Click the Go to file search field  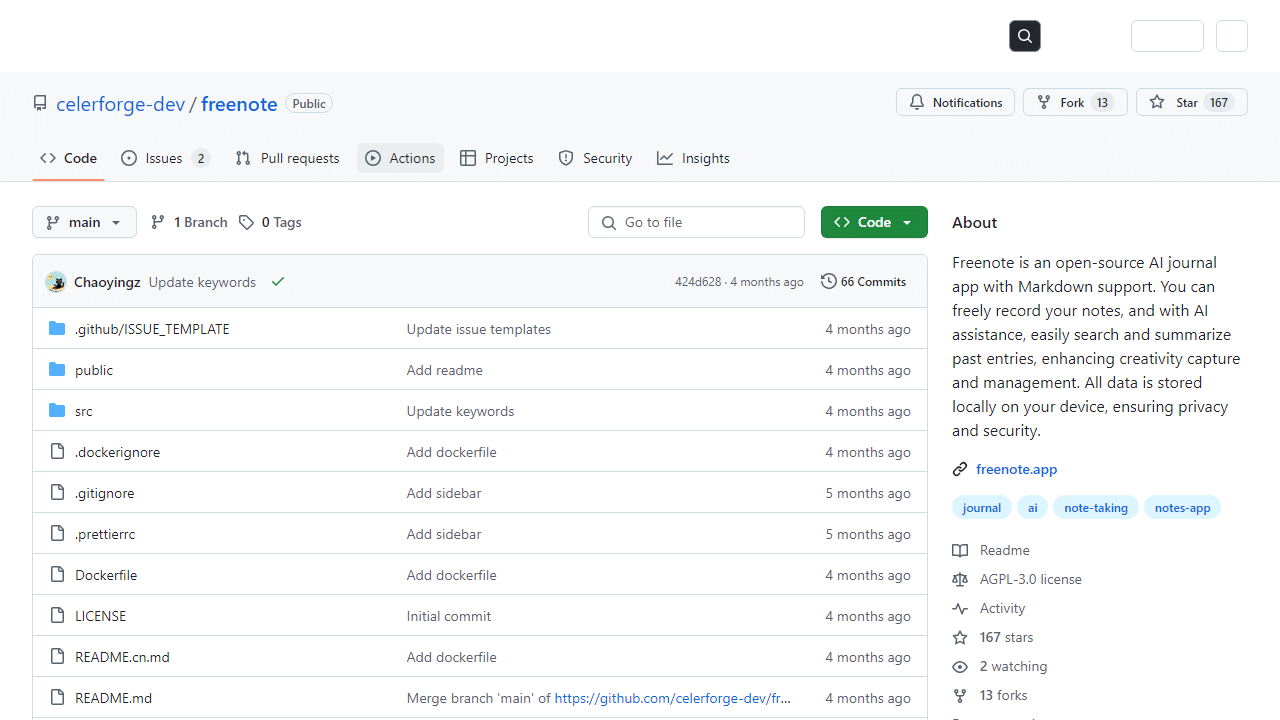click(x=696, y=222)
